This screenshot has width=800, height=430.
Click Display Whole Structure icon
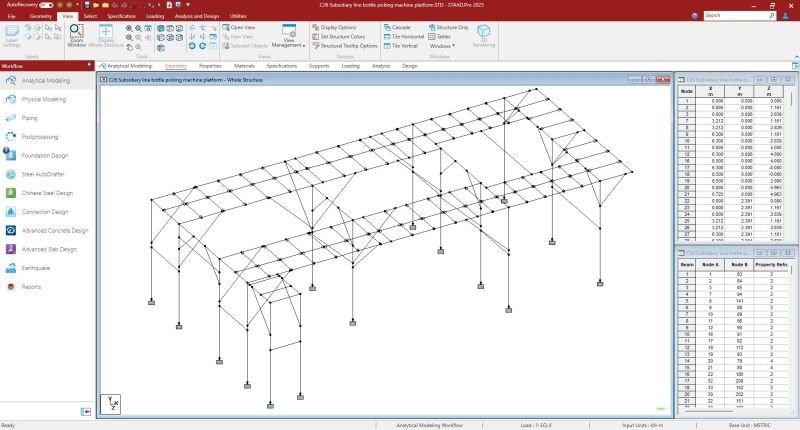106,36
